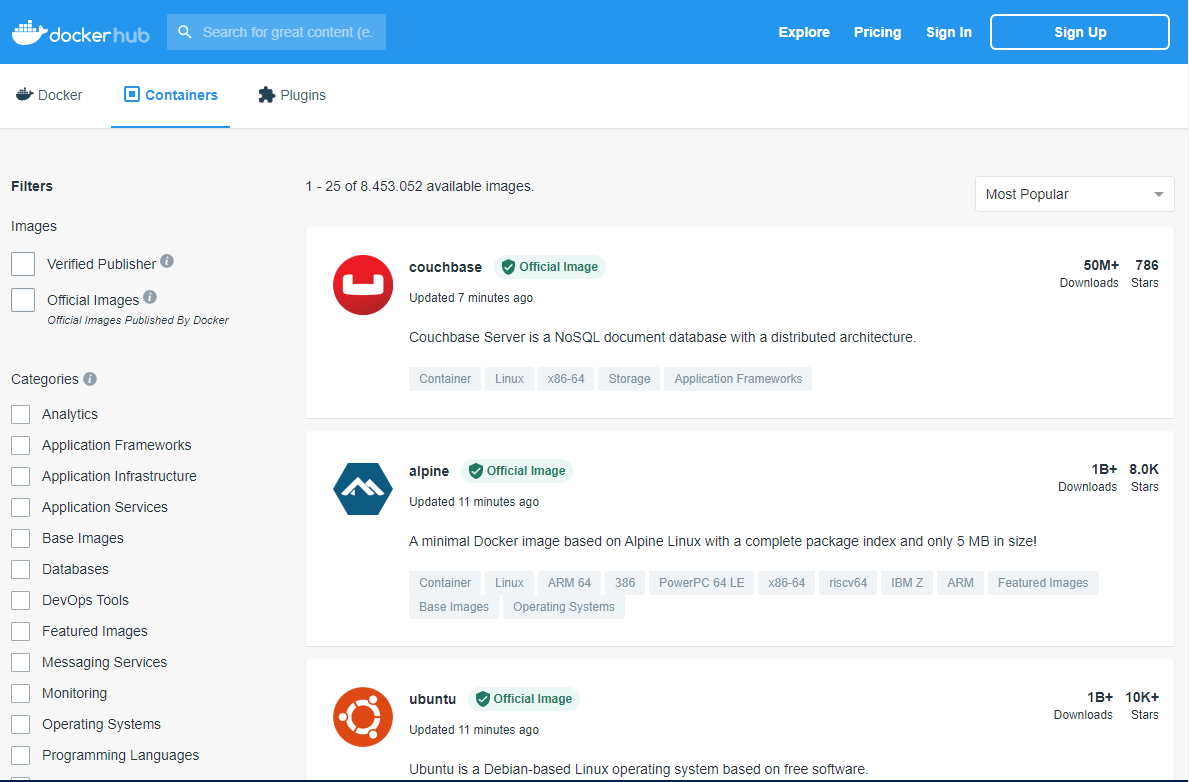Screen dimensions: 1189x782
Task: Check the Monitoring category
Action: pyautogui.click(x=20, y=693)
